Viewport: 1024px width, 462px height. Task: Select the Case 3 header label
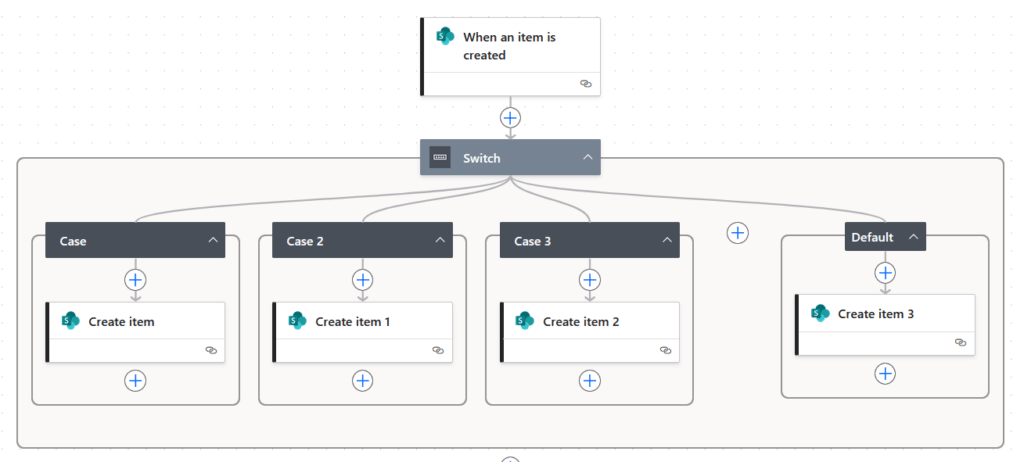point(532,241)
